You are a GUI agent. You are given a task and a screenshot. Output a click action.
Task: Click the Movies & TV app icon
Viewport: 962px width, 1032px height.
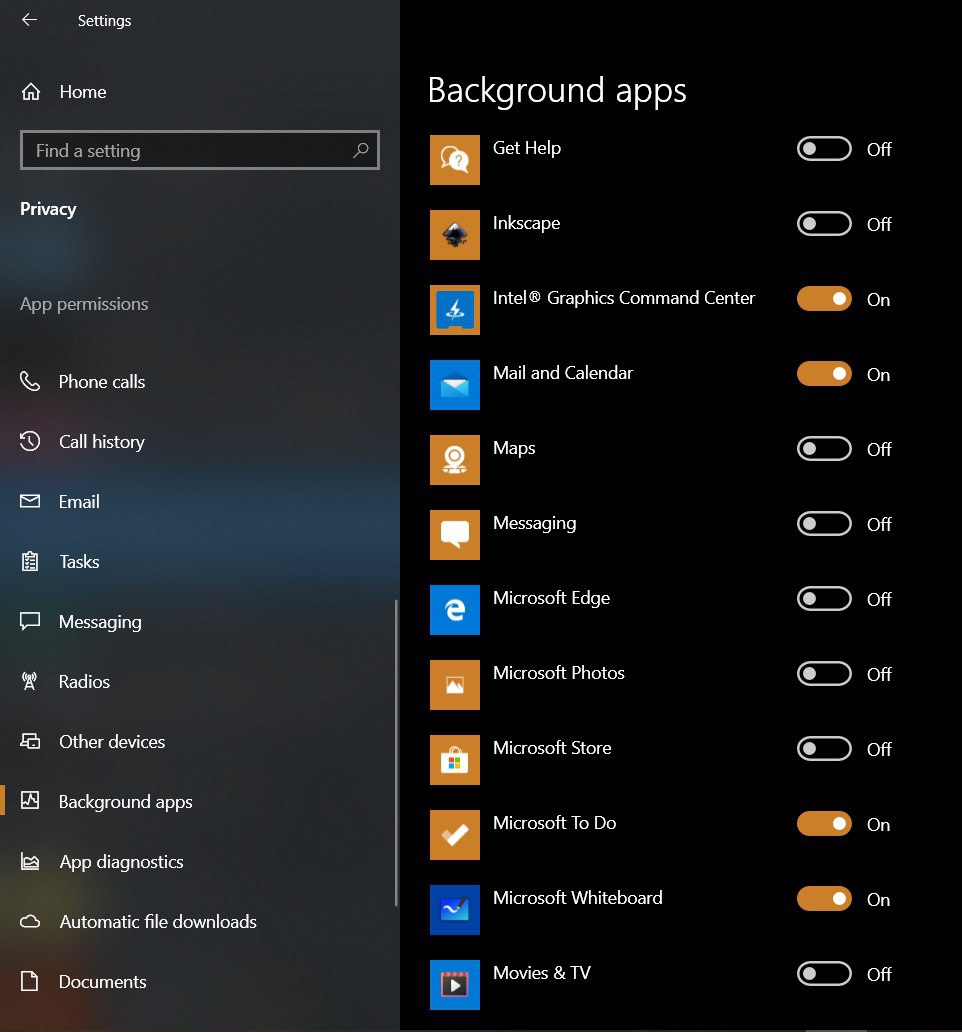(x=455, y=985)
